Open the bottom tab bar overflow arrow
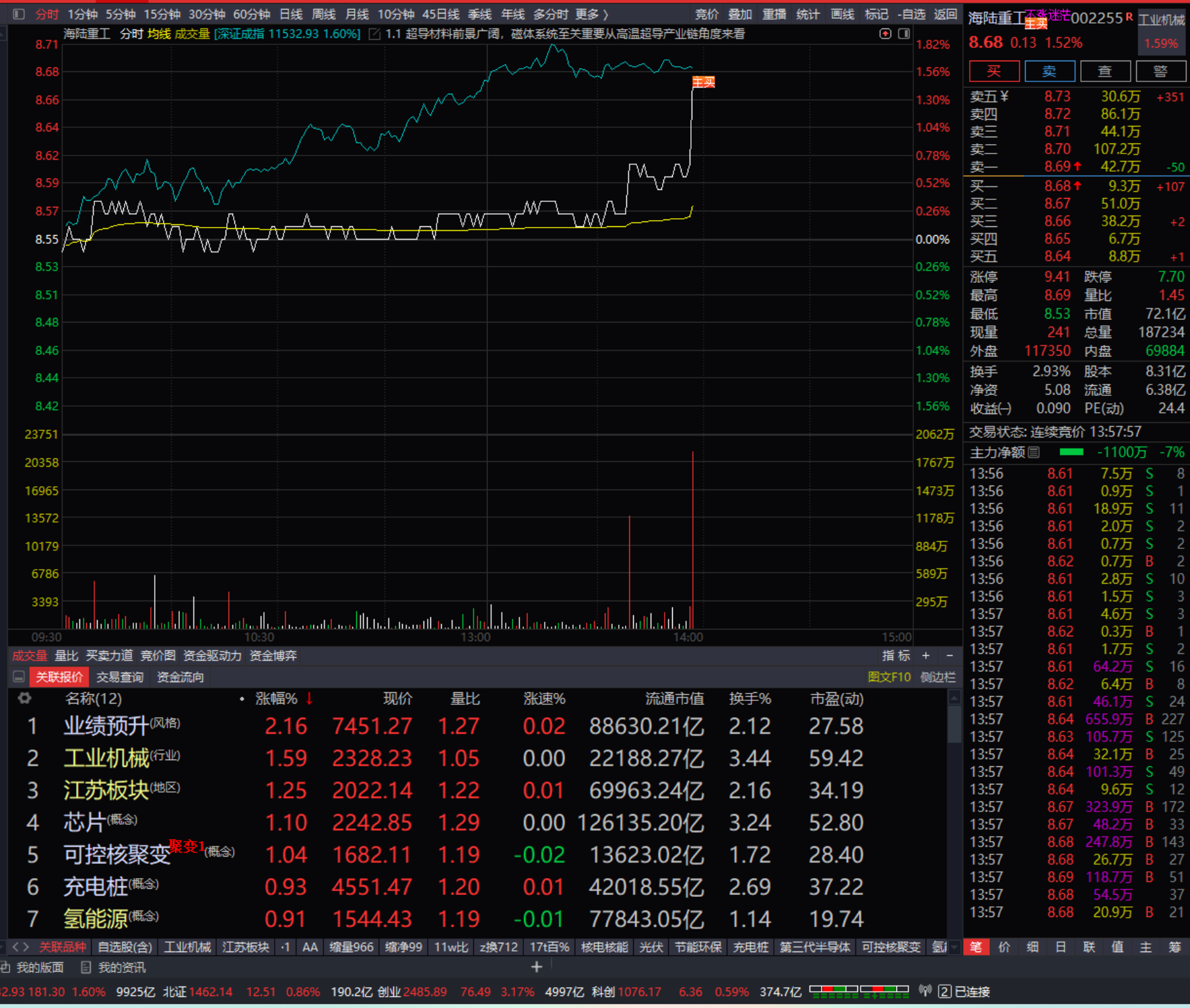This screenshot has width=1190, height=1008. (x=954, y=947)
